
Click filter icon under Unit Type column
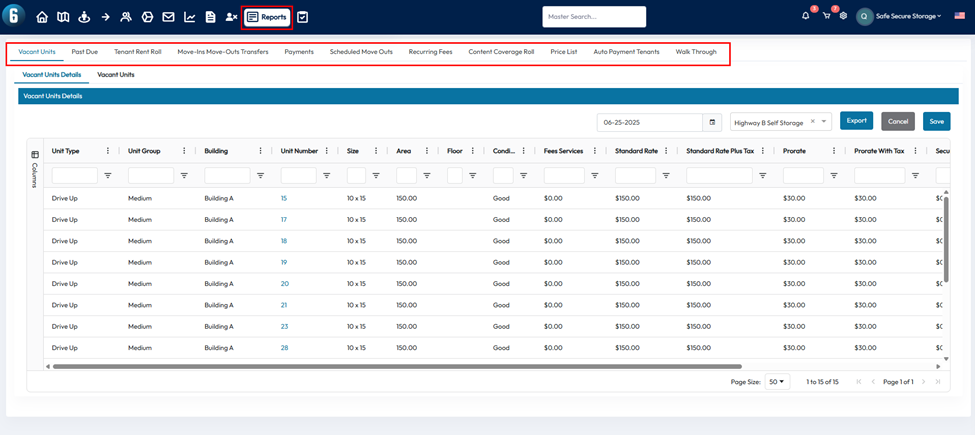(108, 175)
